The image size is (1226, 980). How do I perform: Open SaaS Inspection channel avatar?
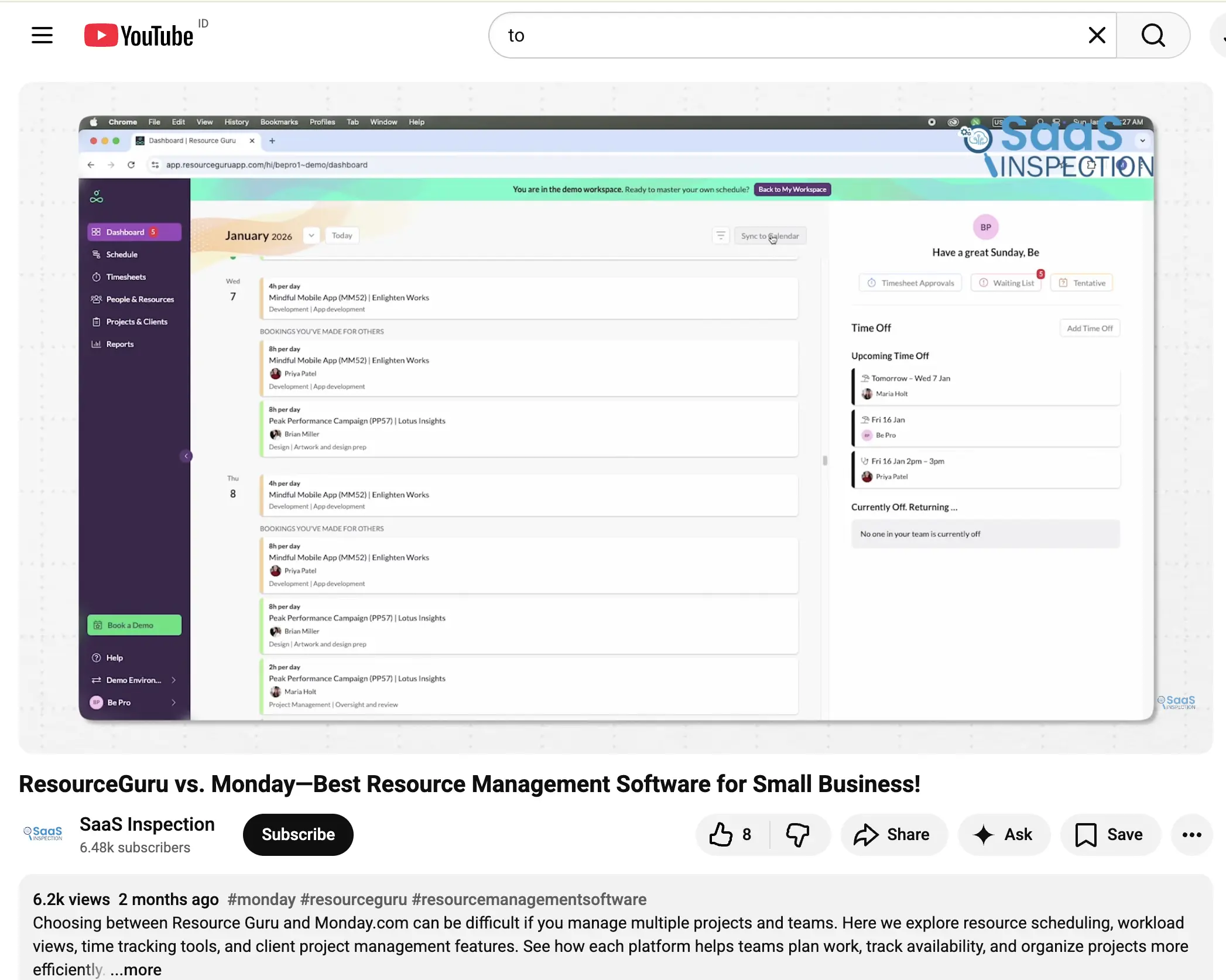coord(43,834)
